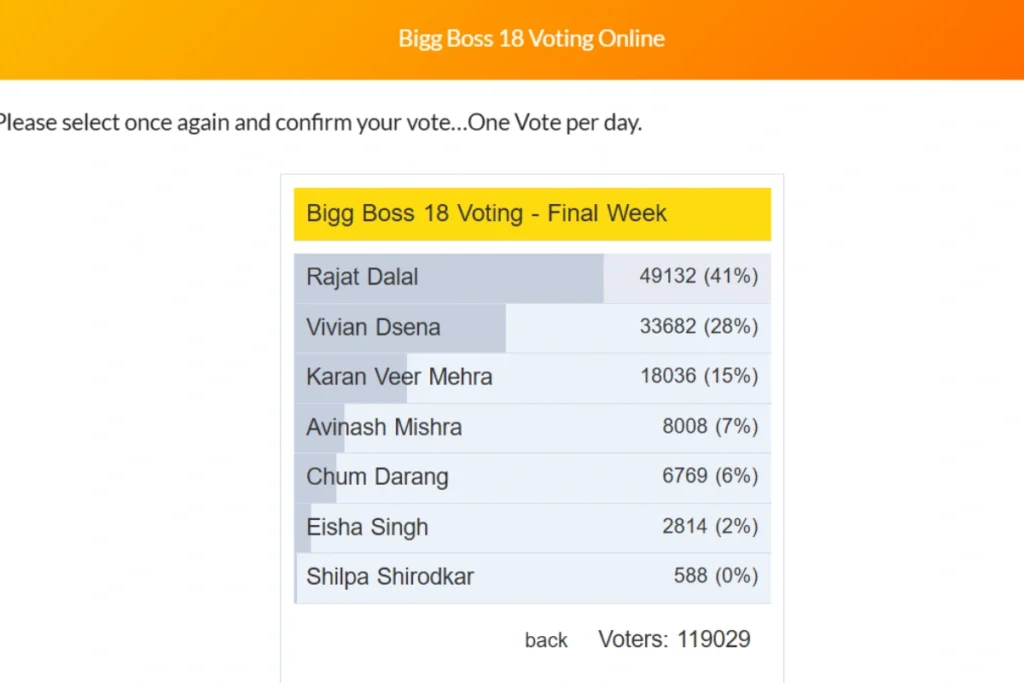Click the 8008 (7%) vote count
The height and width of the screenshot is (683, 1024).
pyautogui.click(x=710, y=426)
